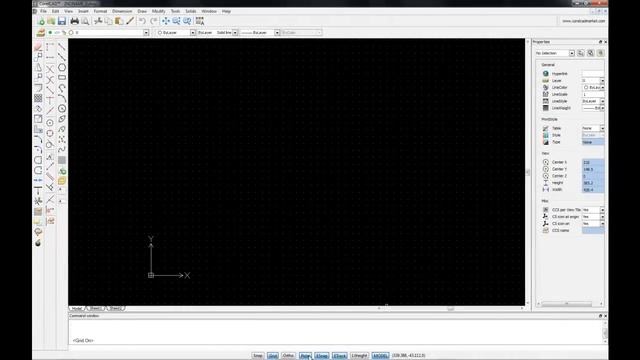Expand the Layer property dropdown

coord(602,81)
